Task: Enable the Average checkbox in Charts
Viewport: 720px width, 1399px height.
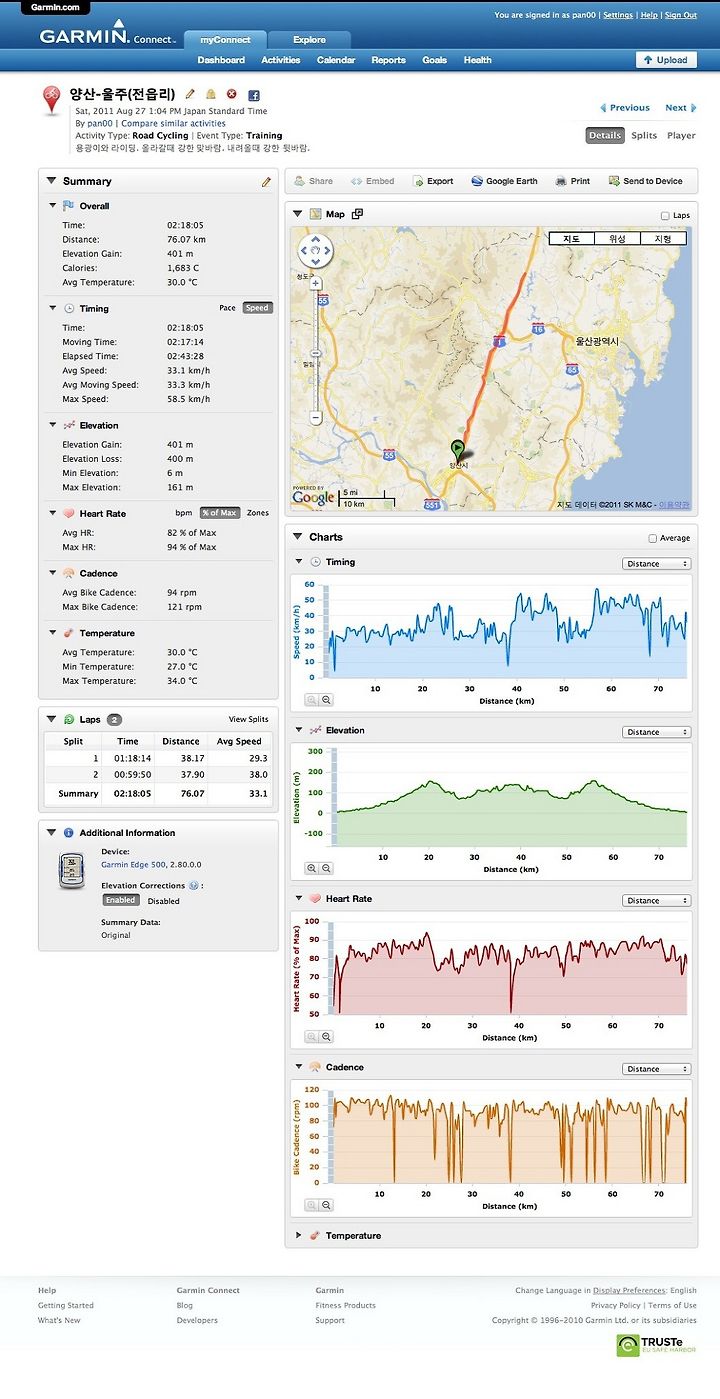Action: point(654,538)
